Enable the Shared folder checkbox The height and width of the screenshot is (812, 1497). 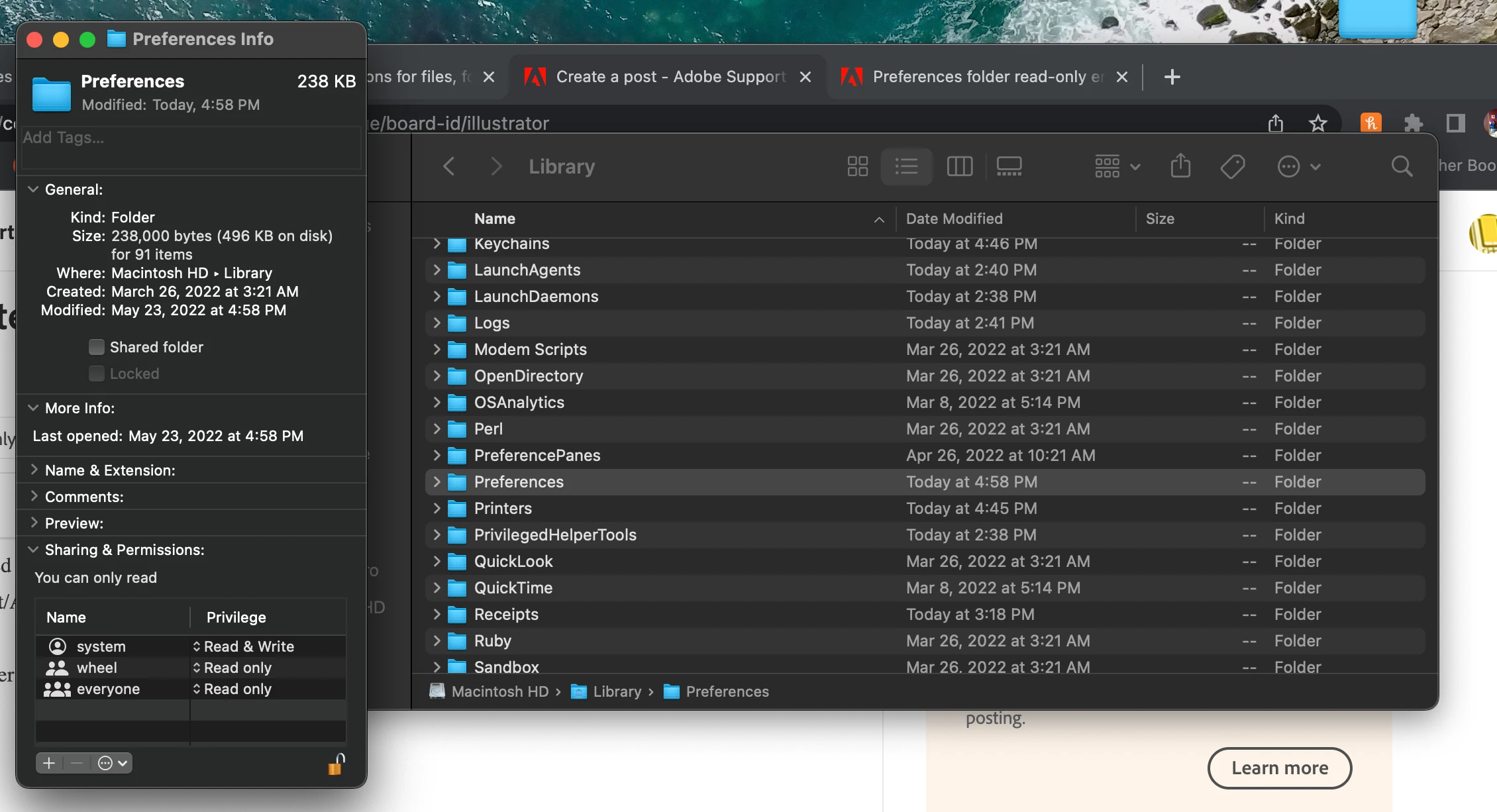tap(97, 347)
